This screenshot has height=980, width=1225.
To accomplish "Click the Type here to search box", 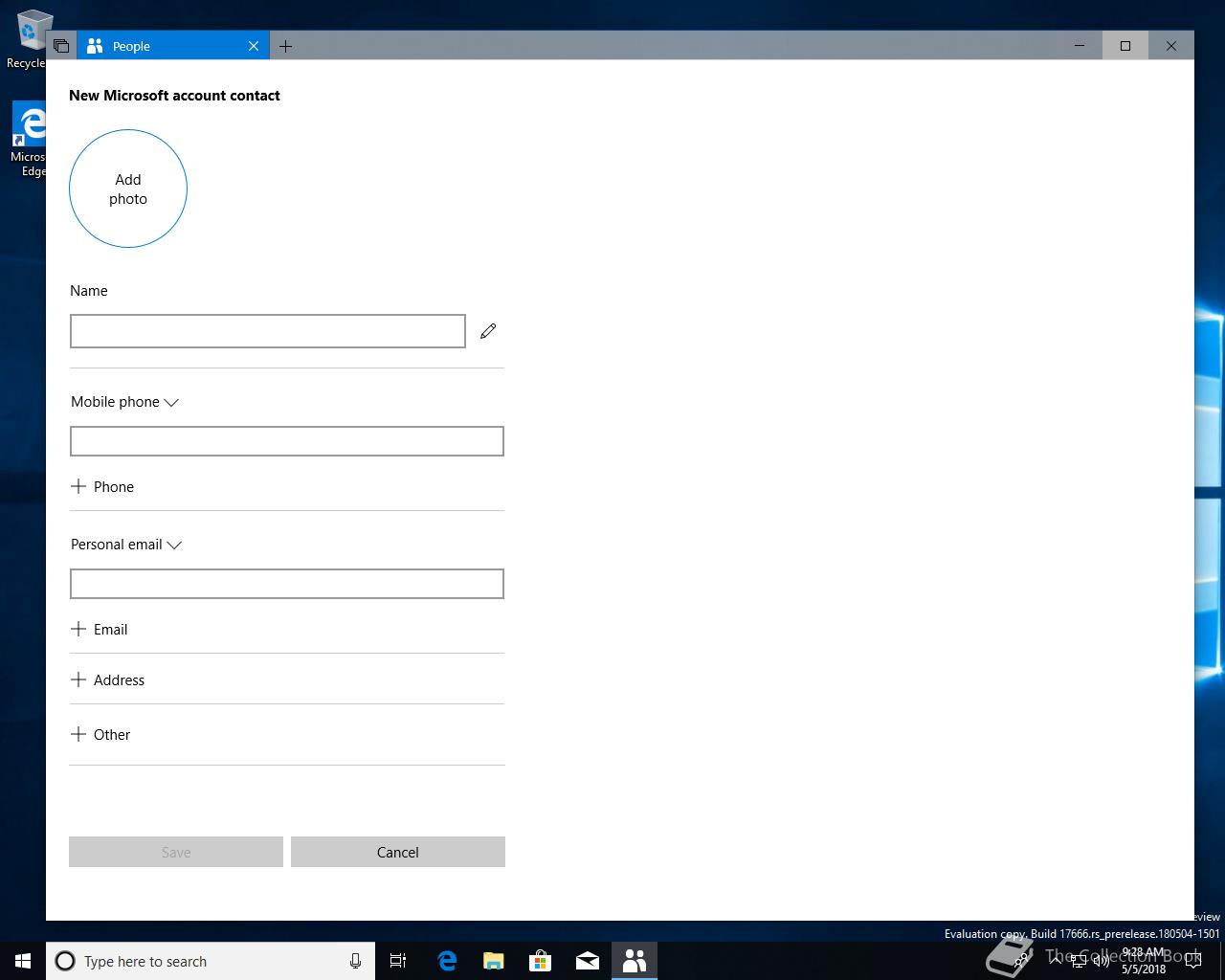I will [x=211, y=961].
